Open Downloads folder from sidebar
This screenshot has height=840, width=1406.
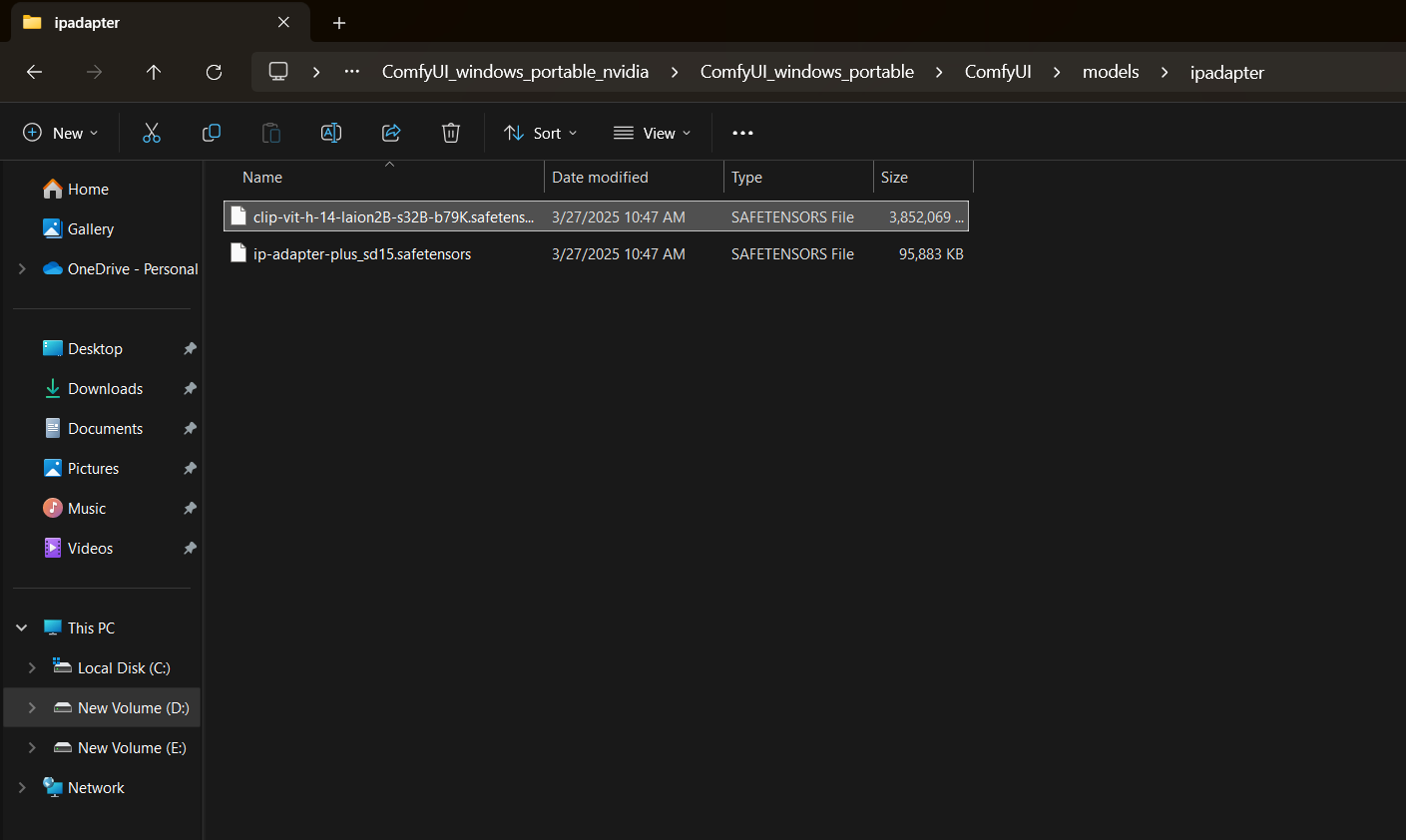(x=105, y=389)
